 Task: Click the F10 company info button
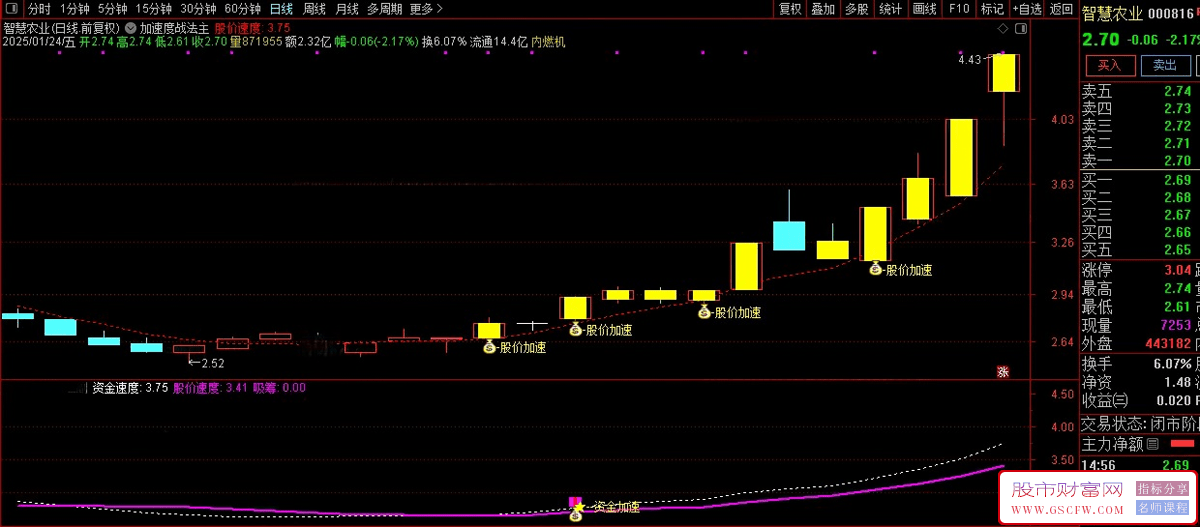[958, 9]
